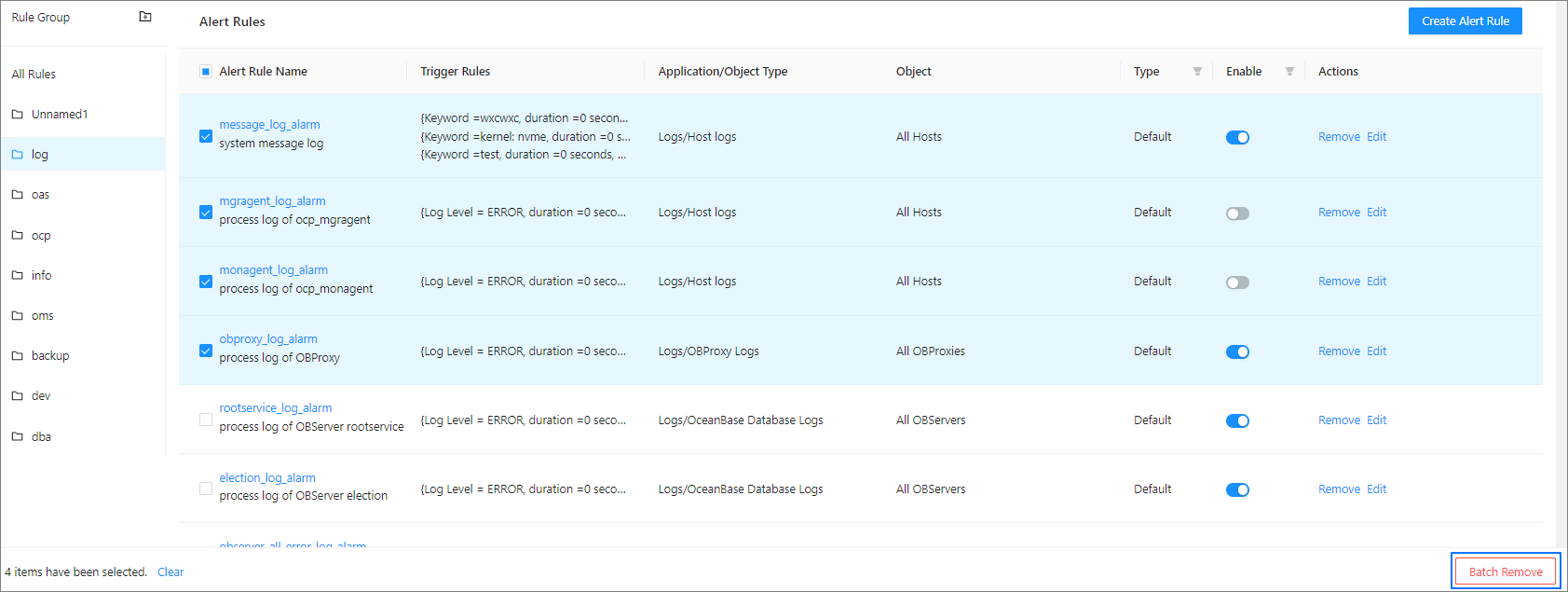Click the Batch Remove button
The image size is (1568, 592).
click(1506, 571)
